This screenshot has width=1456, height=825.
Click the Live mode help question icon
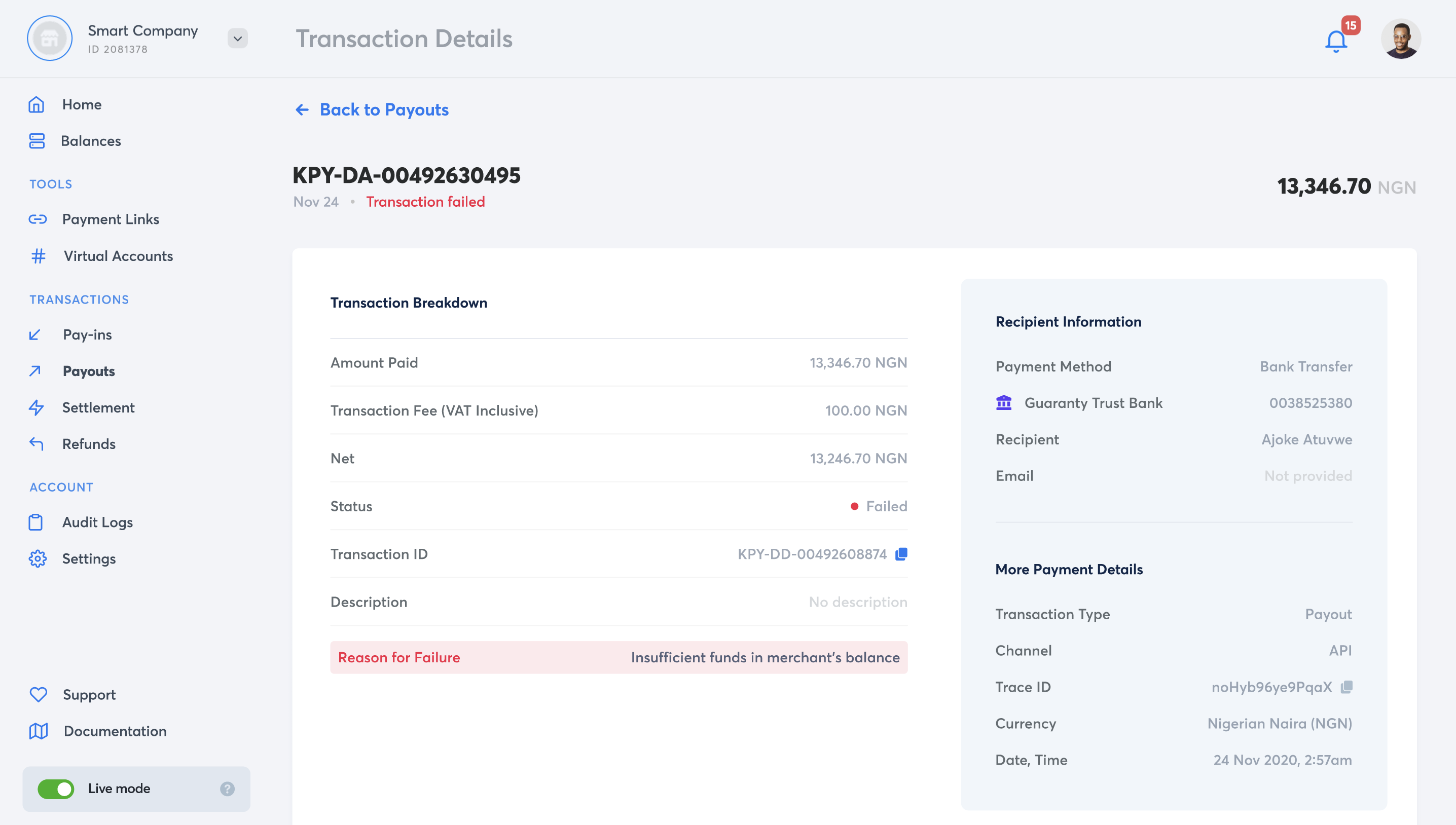point(227,789)
